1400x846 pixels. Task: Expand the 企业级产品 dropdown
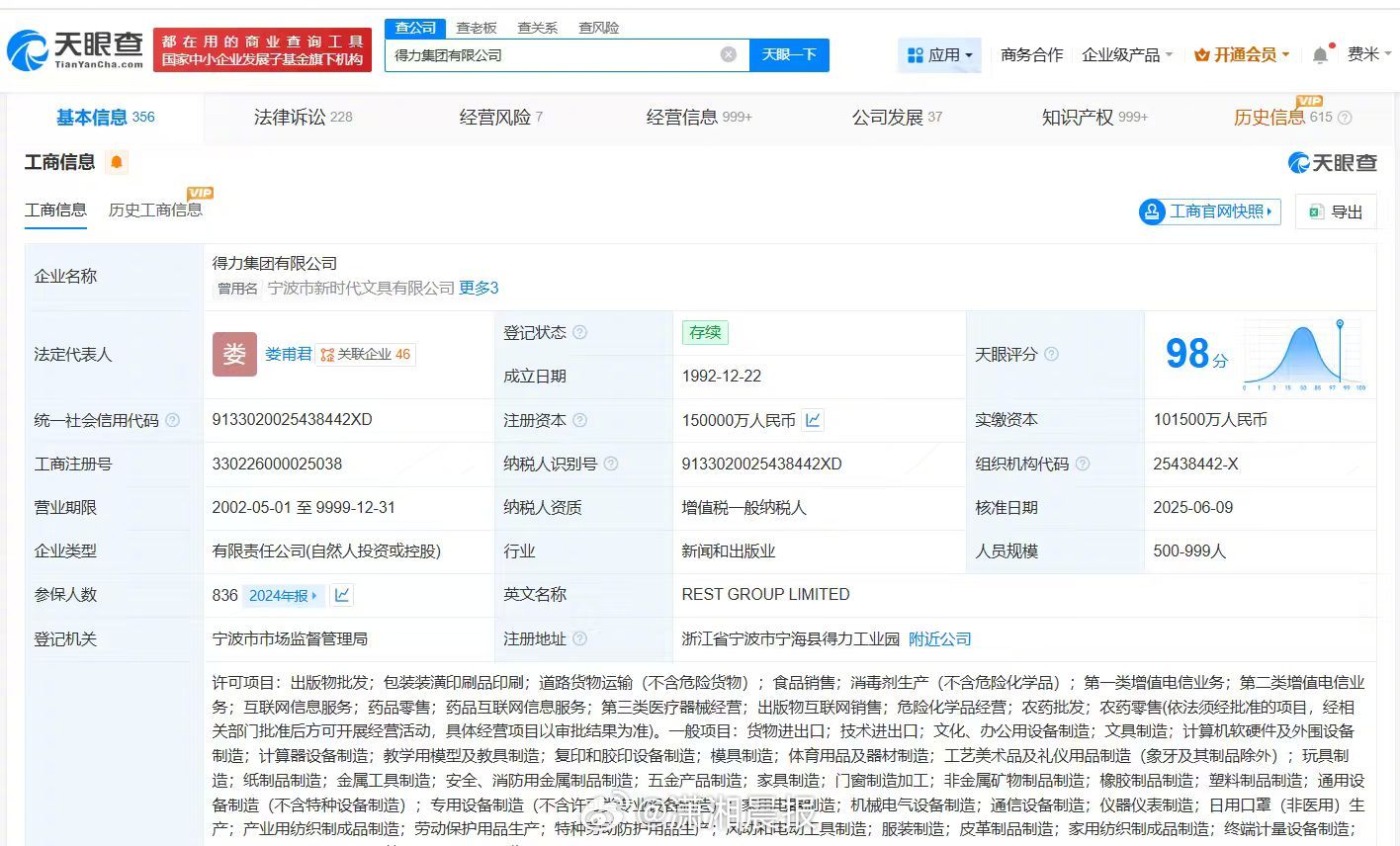1126,55
